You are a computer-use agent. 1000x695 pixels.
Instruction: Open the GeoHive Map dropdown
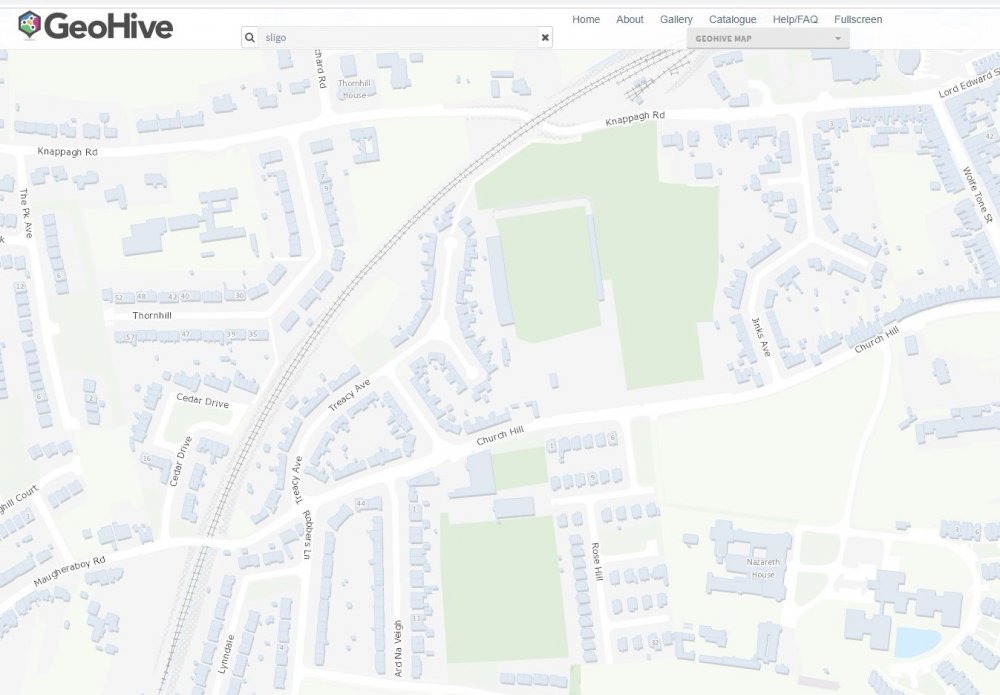[767, 39]
